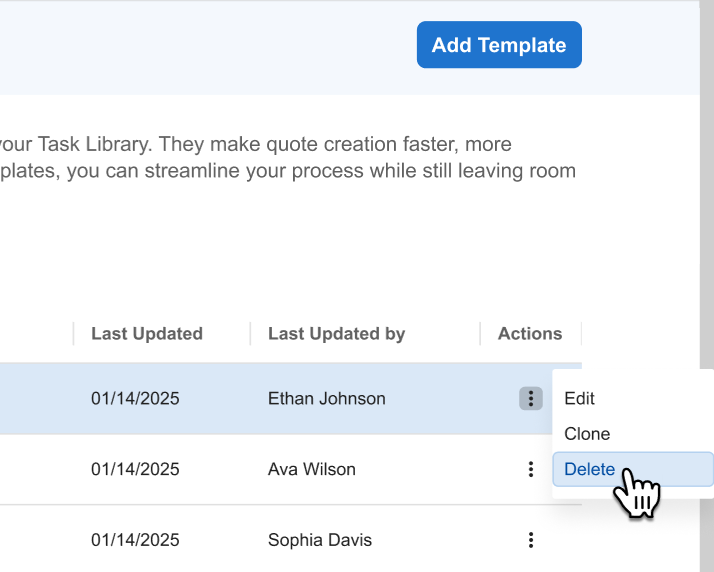Click the Actions column header
This screenshot has height=572, width=714.
pos(530,334)
